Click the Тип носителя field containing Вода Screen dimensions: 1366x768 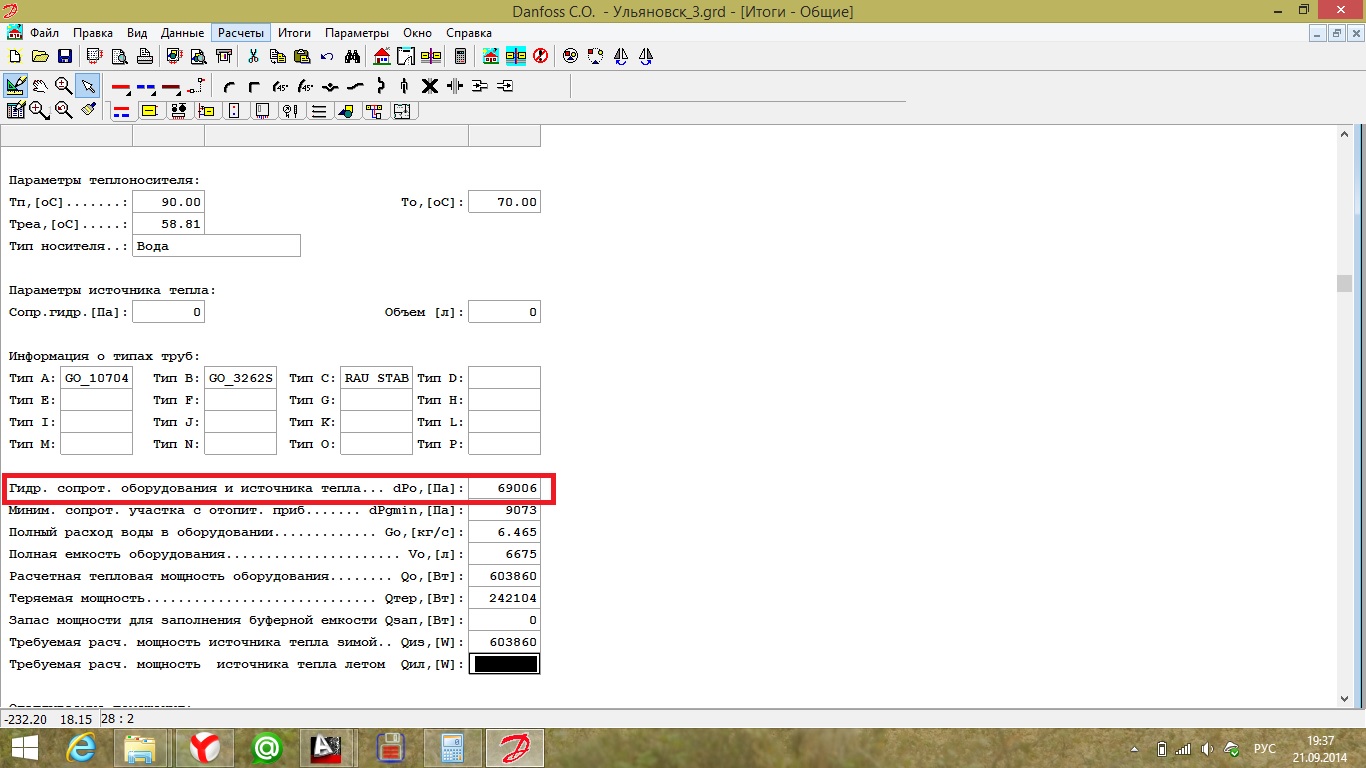pyautogui.click(x=216, y=246)
